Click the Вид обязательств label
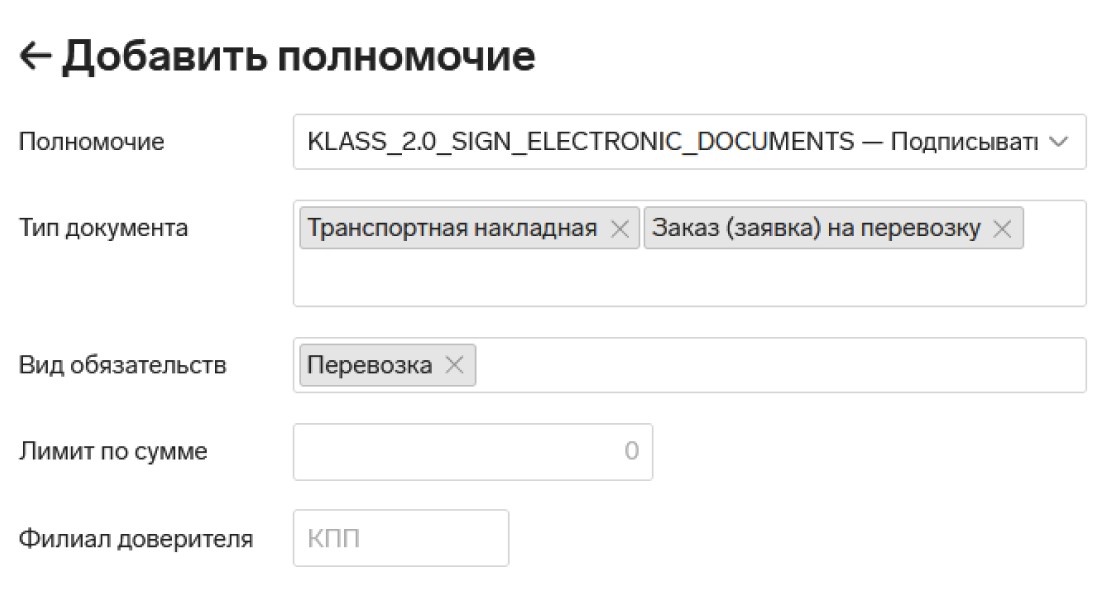Viewport: 1100px width, 600px height. point(123,366)
